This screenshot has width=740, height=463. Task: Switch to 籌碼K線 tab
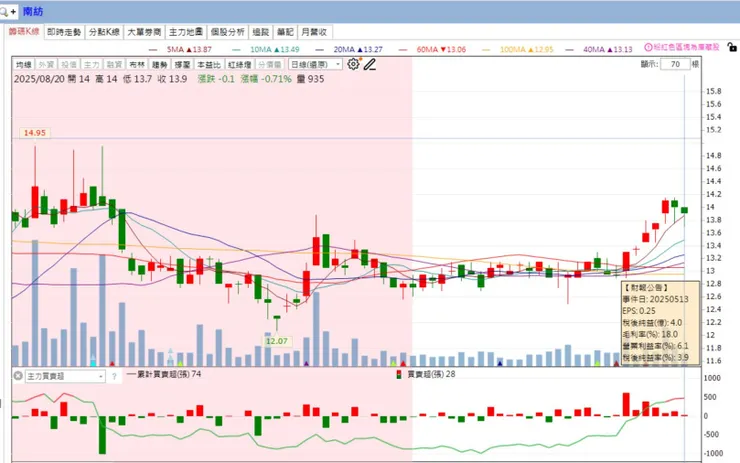click(x=24, y=32)
